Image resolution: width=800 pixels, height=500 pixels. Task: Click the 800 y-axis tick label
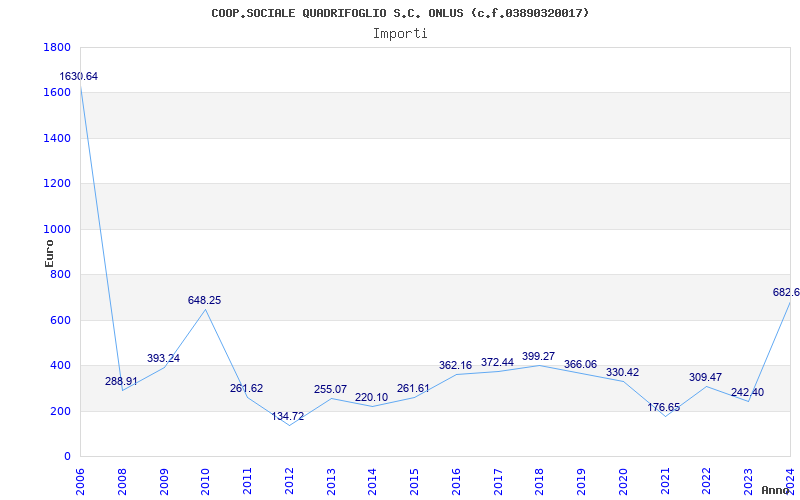coord(60,274)
